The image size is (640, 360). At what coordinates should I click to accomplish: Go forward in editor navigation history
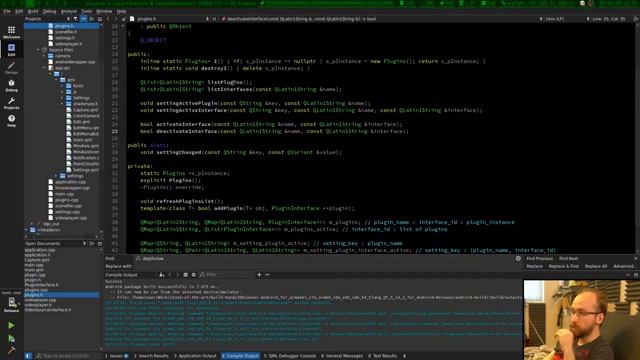point(116,19)
